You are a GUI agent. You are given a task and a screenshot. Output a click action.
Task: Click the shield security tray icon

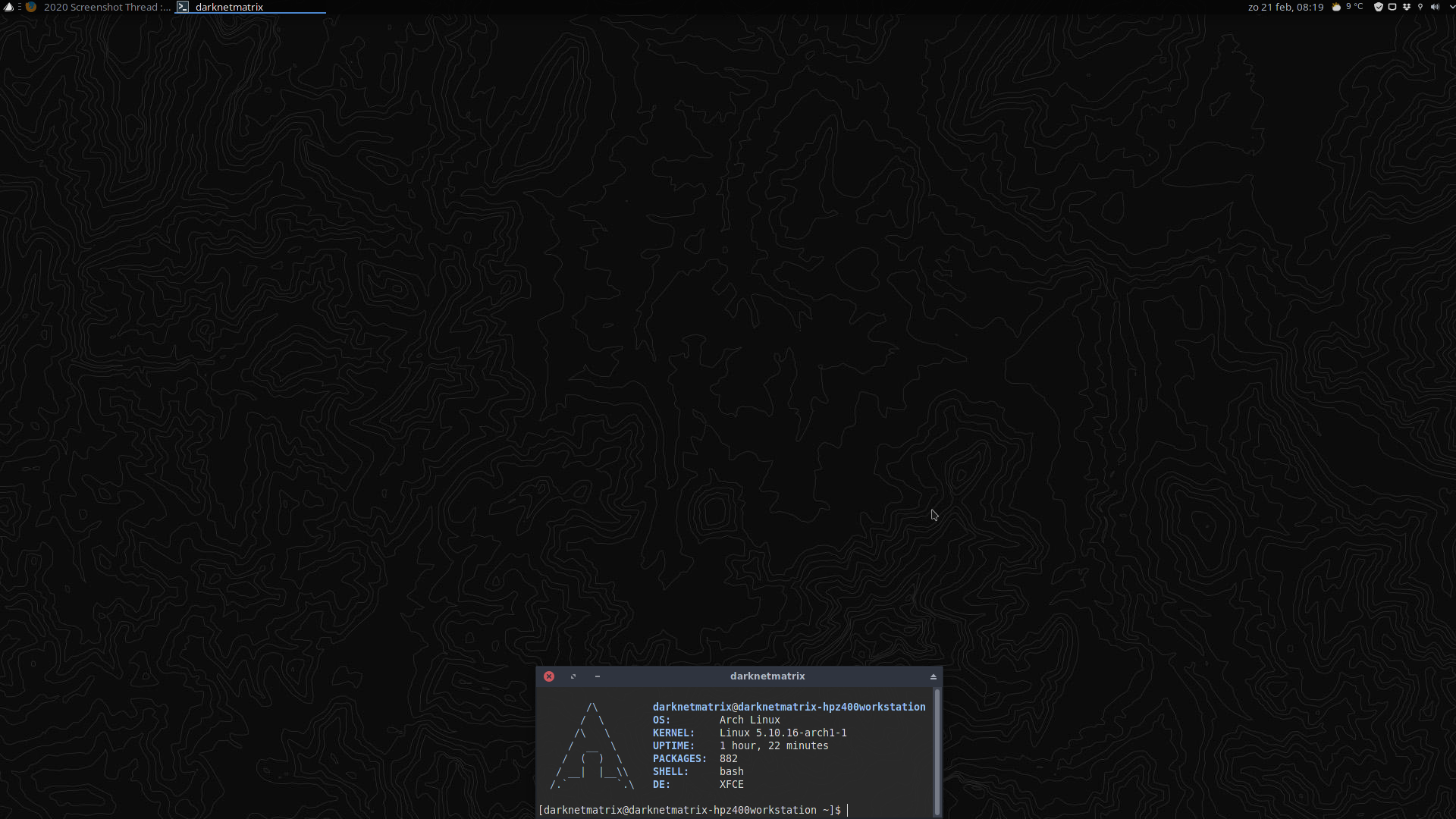(x=1378, y=7)
